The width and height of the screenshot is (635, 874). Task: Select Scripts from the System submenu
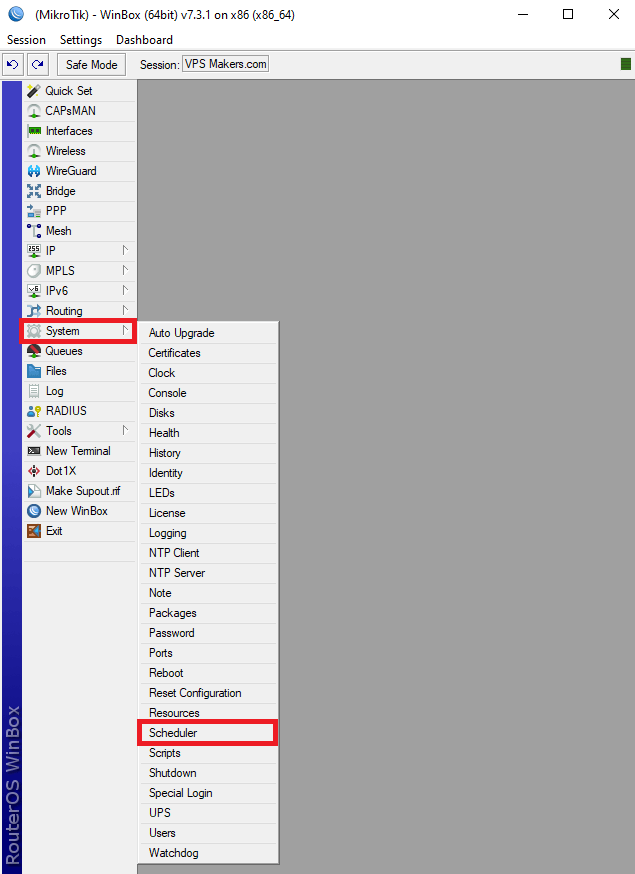[207, 753]
